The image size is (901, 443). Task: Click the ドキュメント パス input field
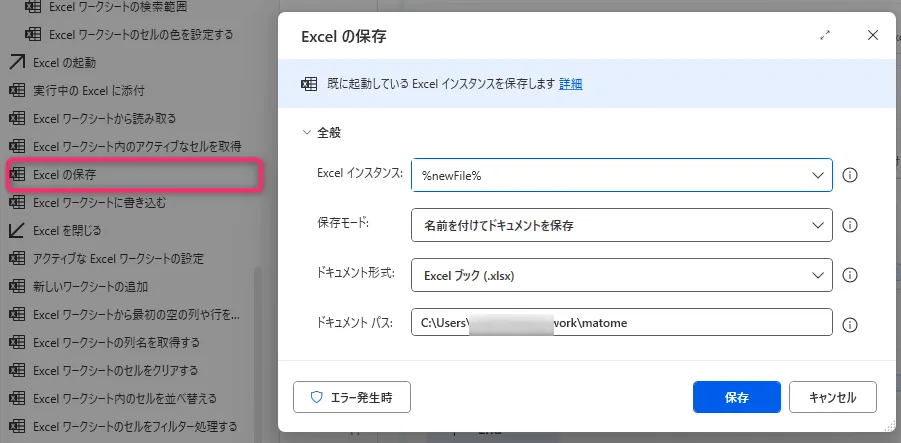(621, 323)
